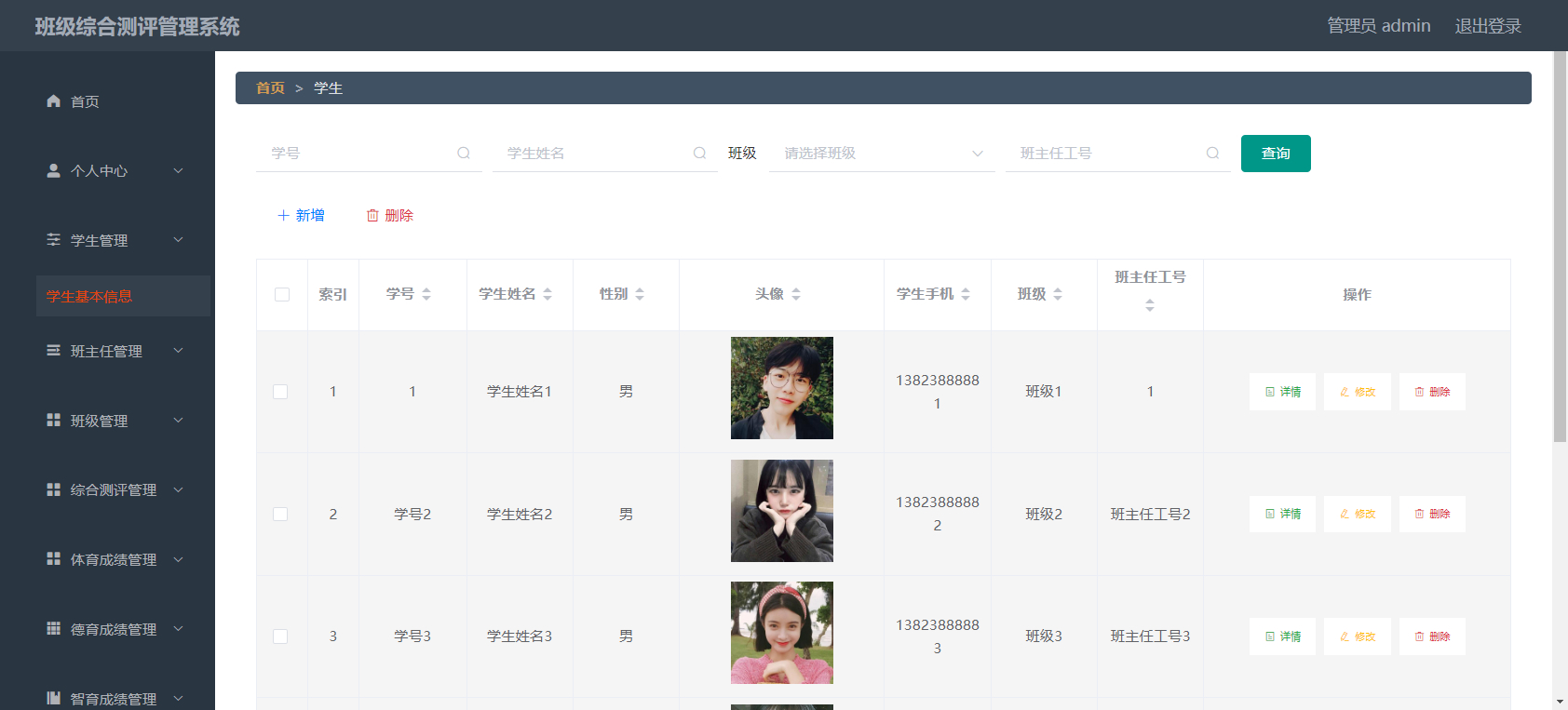The height and width of the screenshot is (710, 1568).
Task: Click the chart icon beside 智育成绩管理
Action: point(54,698)
